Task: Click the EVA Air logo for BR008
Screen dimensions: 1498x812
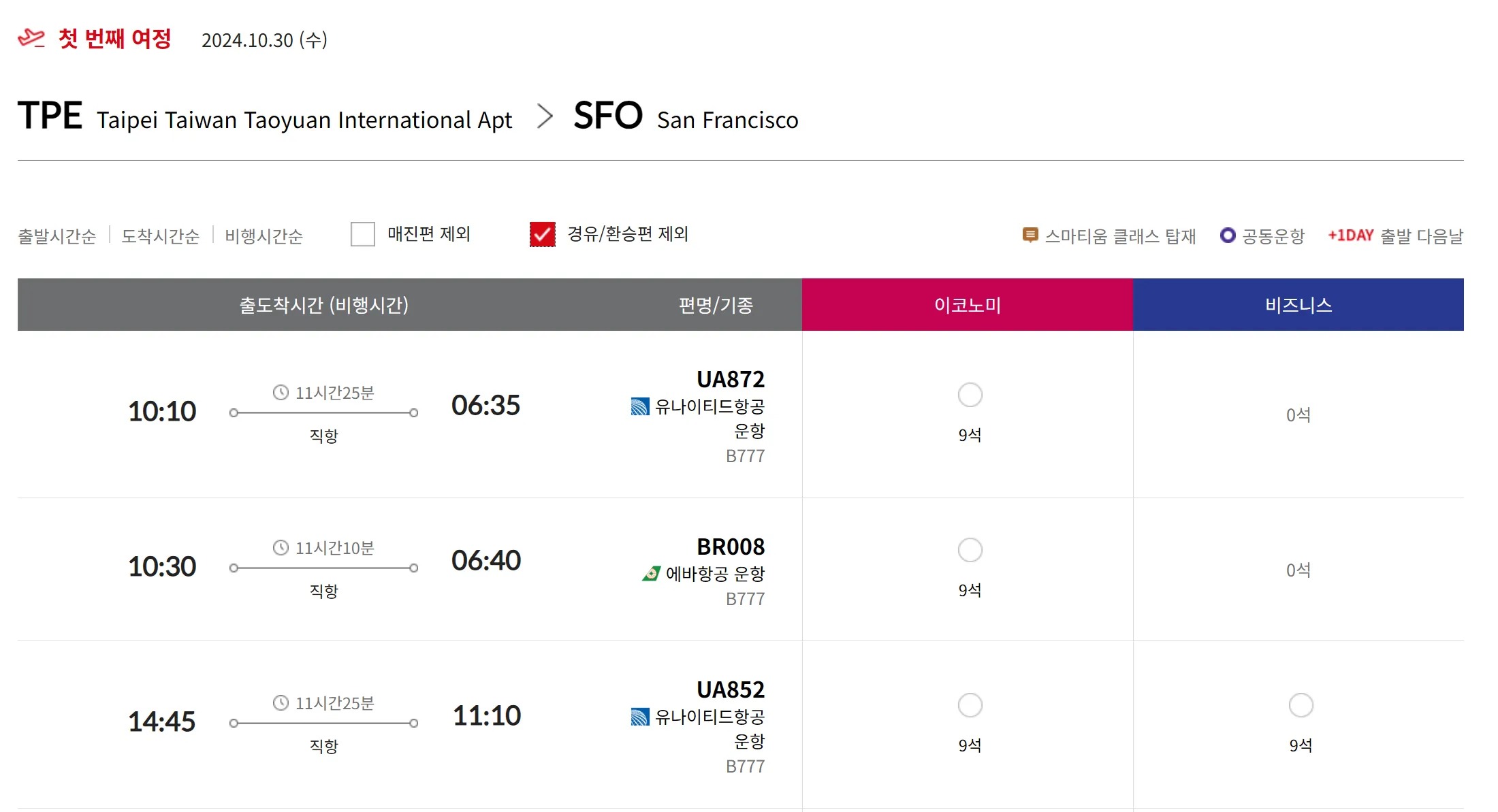Action: click(x=651, y=574)
